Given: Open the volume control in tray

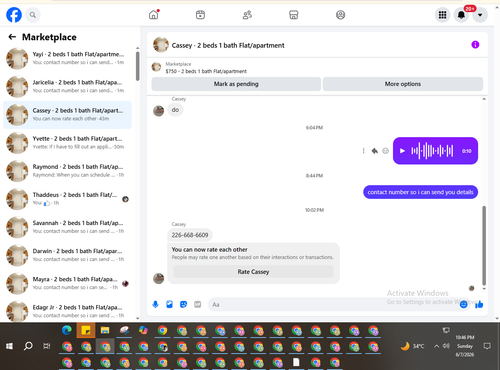Looking at the screenshot, I should (x=446, y=346).
